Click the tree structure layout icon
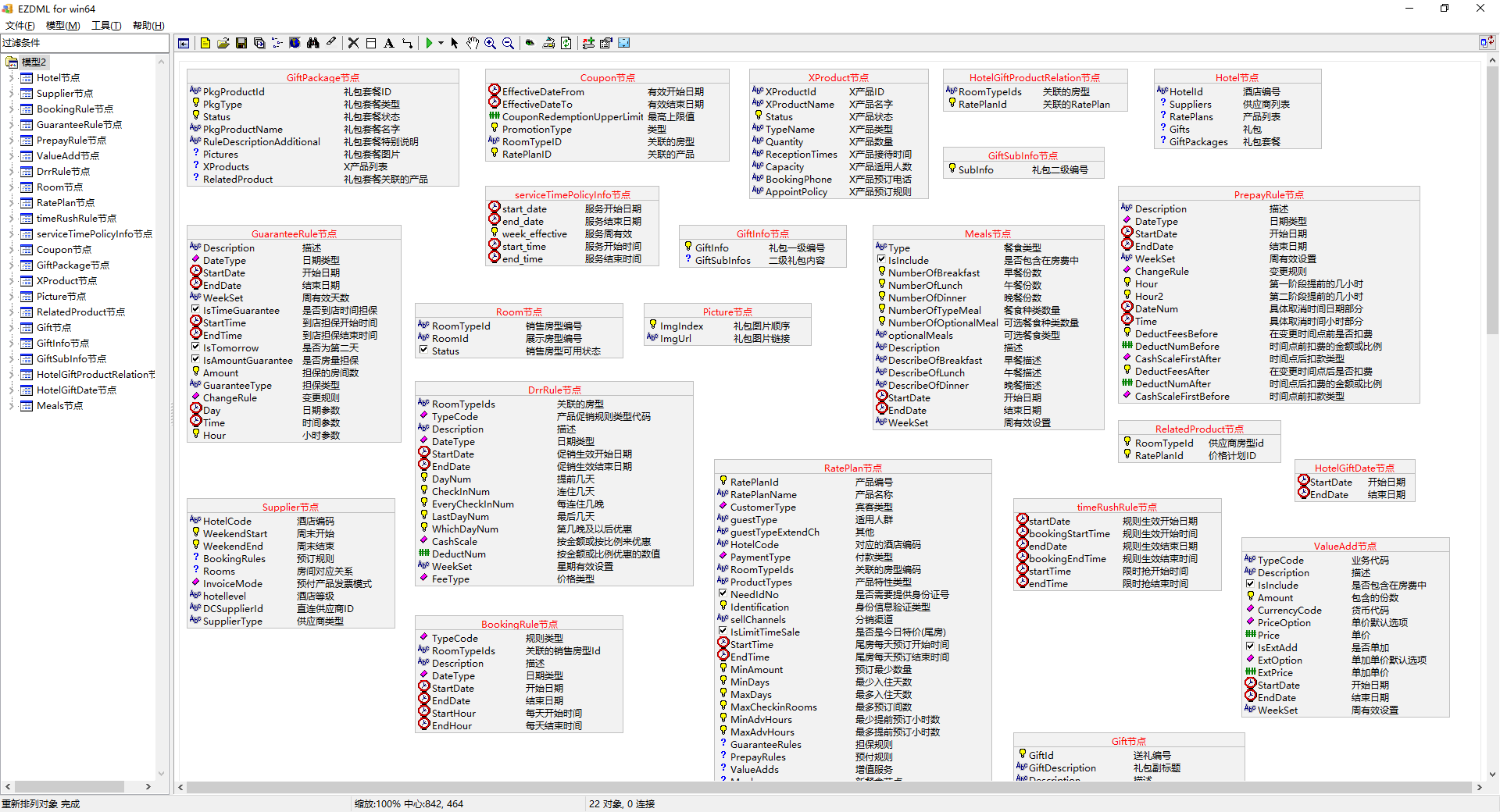Viewport: 1500px width, 812px height. [277, 43]
